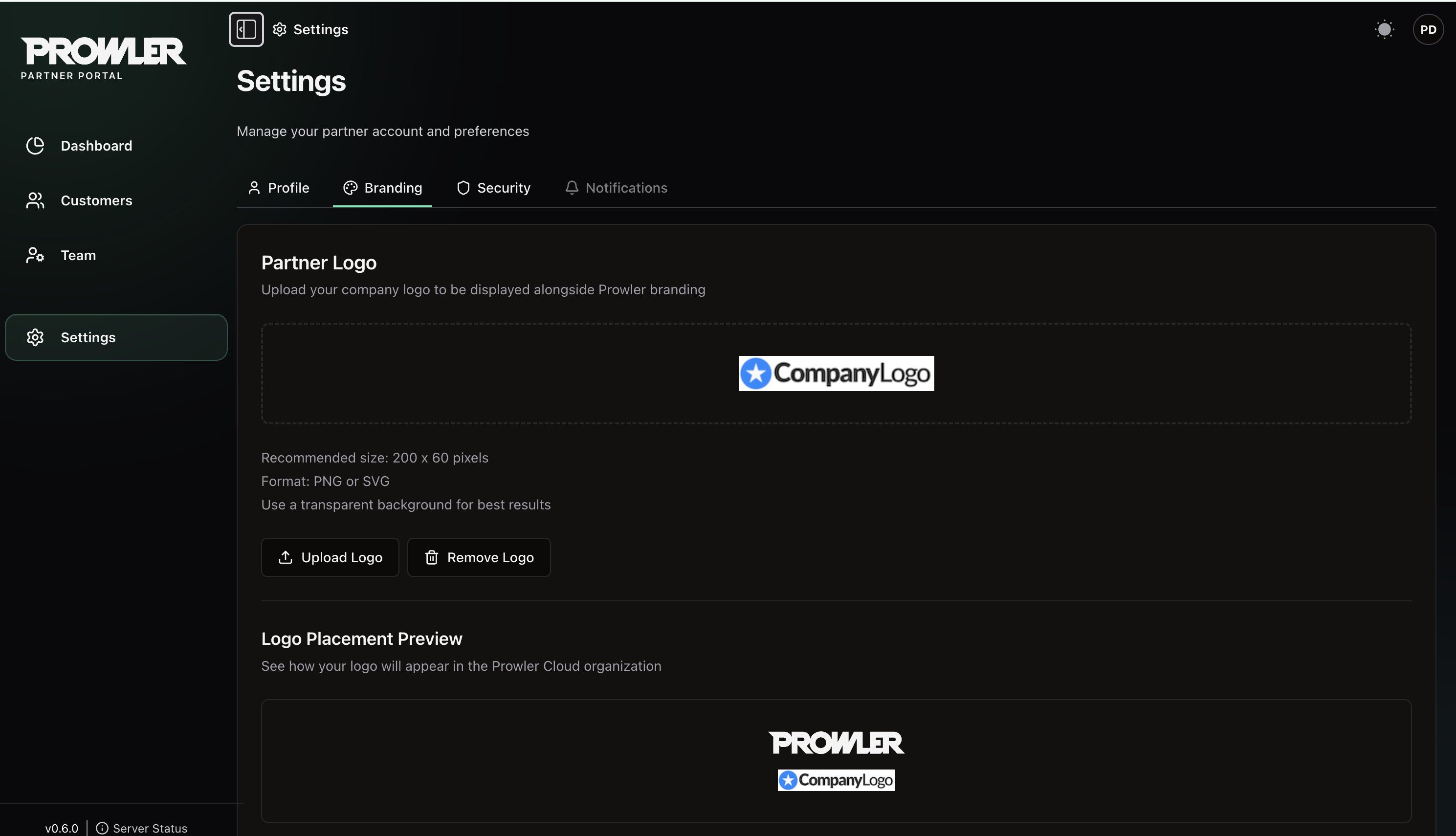Click 'Manage your partner account and preferences' subtitle
The image size is (1456, 836).
tap(383, 131)
